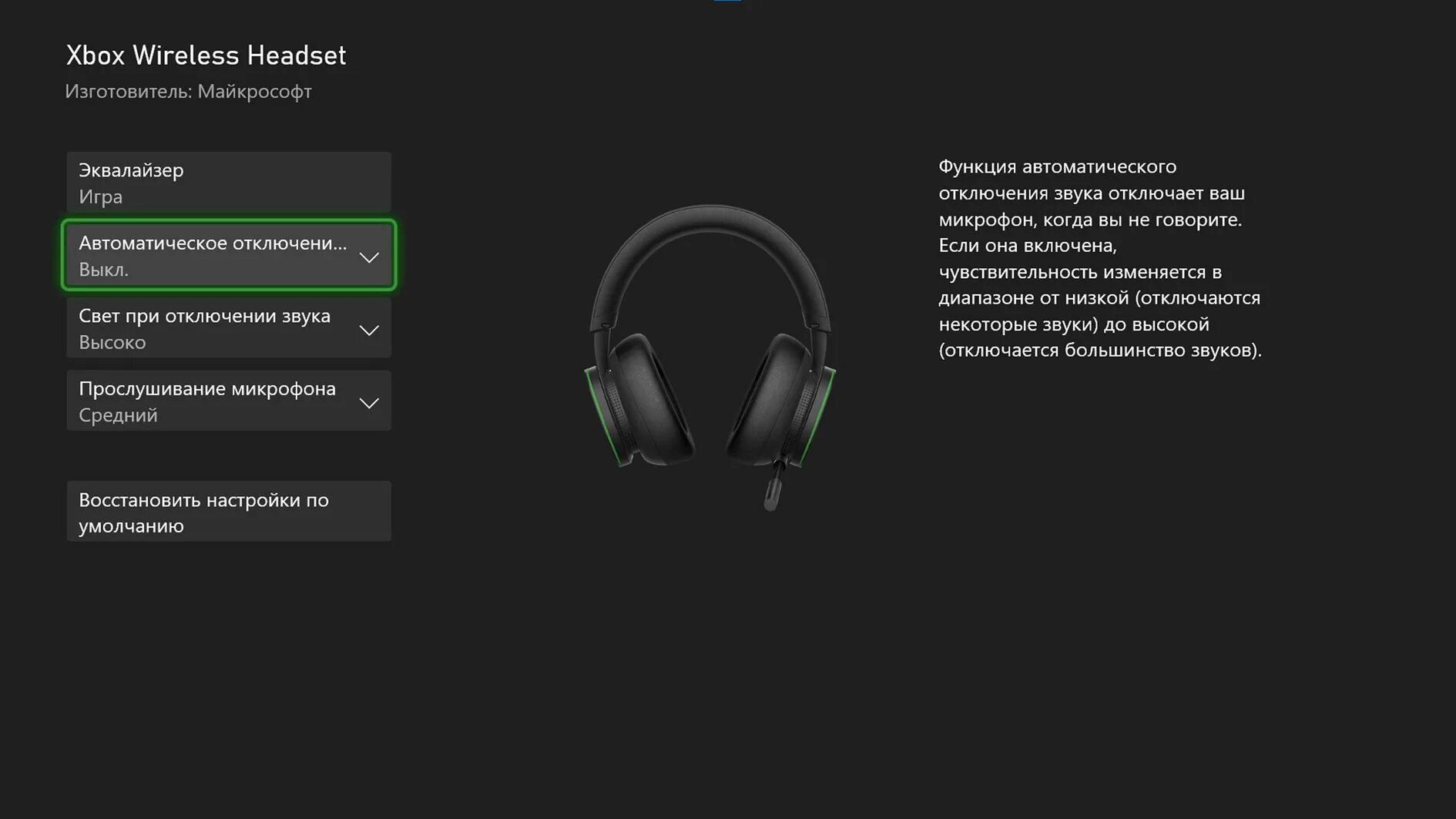Click Восстановить настройки по умолчанию button

click(x=229, y=512)
